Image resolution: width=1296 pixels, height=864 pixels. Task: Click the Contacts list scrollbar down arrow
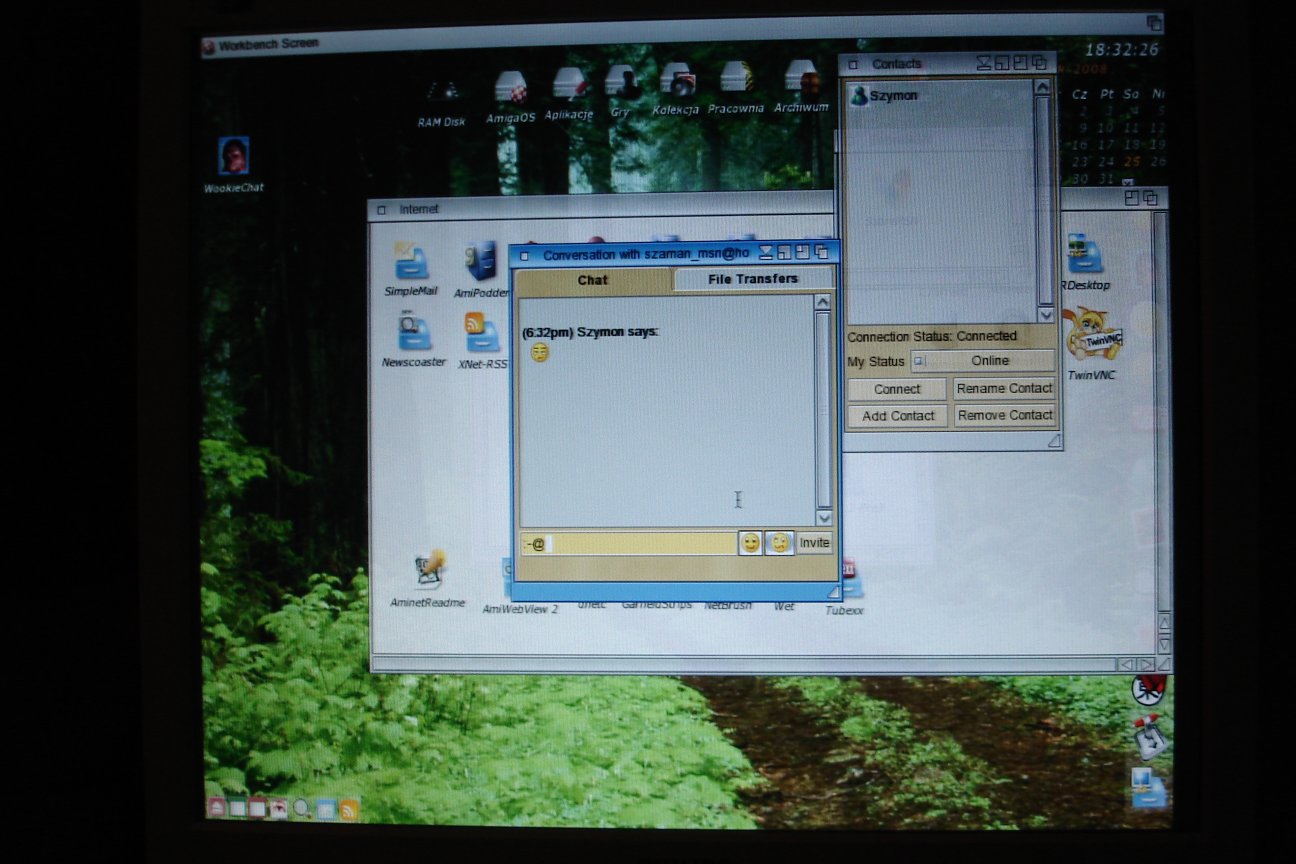[x=1045, y=314]
